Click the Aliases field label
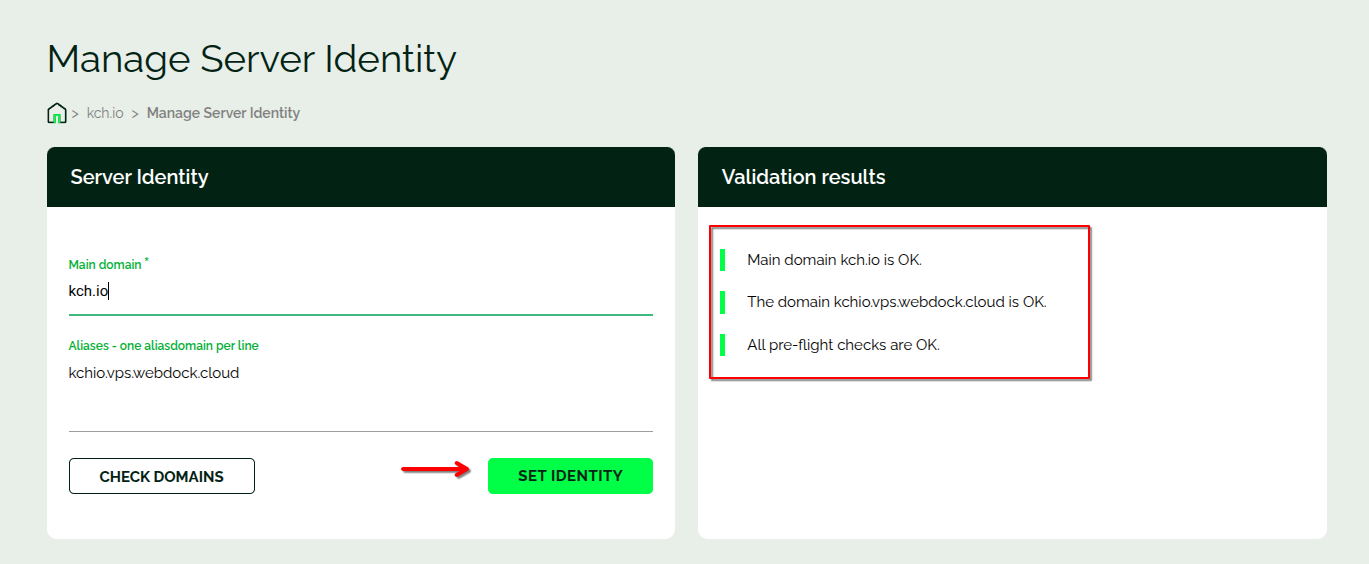This screenshot has height=564, width=1369. (x=163, y=346)
